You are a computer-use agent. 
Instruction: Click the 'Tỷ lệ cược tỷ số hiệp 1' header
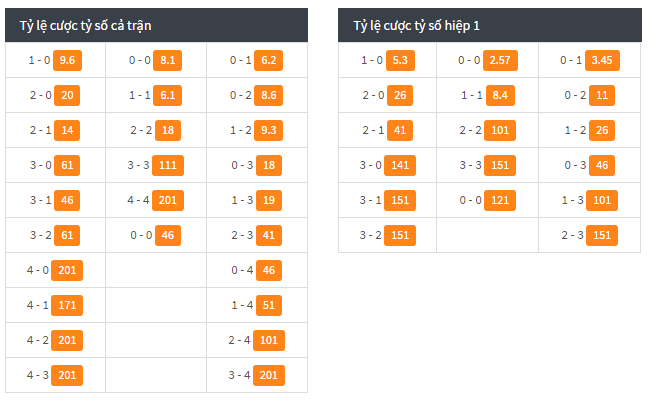coord(416,26)
